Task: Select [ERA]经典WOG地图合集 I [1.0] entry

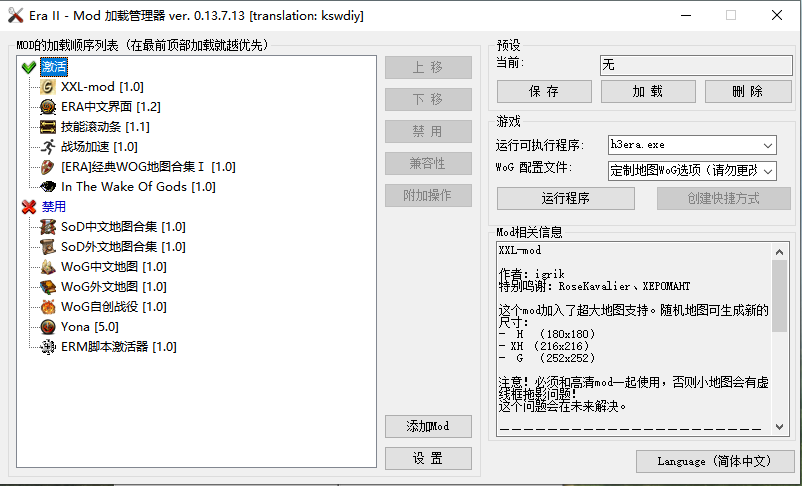Action: coord(148,167)
